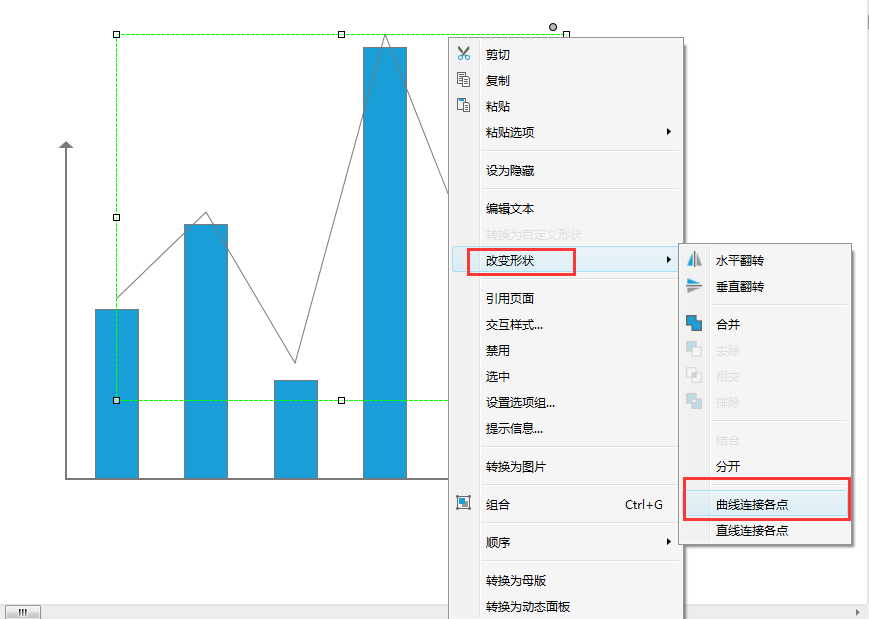Image resolution: width=869 pixels, height=619 pixels.
Task: Select 曲线连接各点 option
Action: point(765,504)
